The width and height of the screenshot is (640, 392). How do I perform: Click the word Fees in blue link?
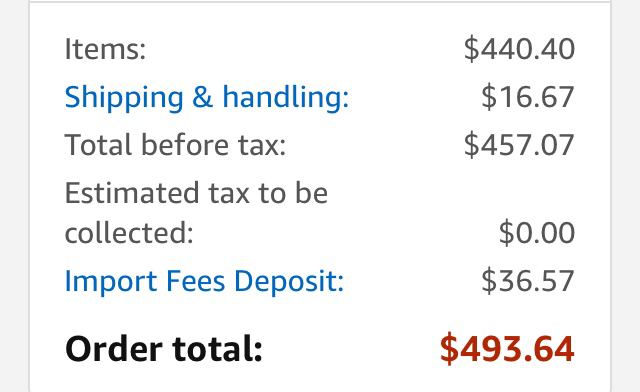point(196,281)
